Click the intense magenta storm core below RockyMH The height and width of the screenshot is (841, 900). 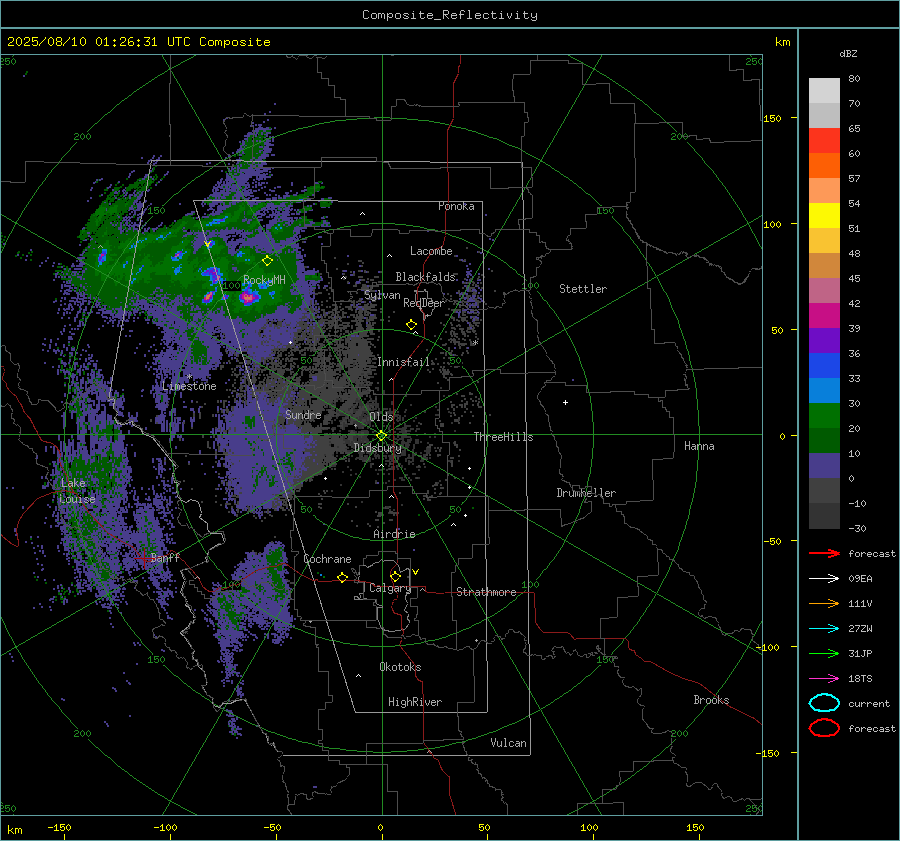point(248,297)
